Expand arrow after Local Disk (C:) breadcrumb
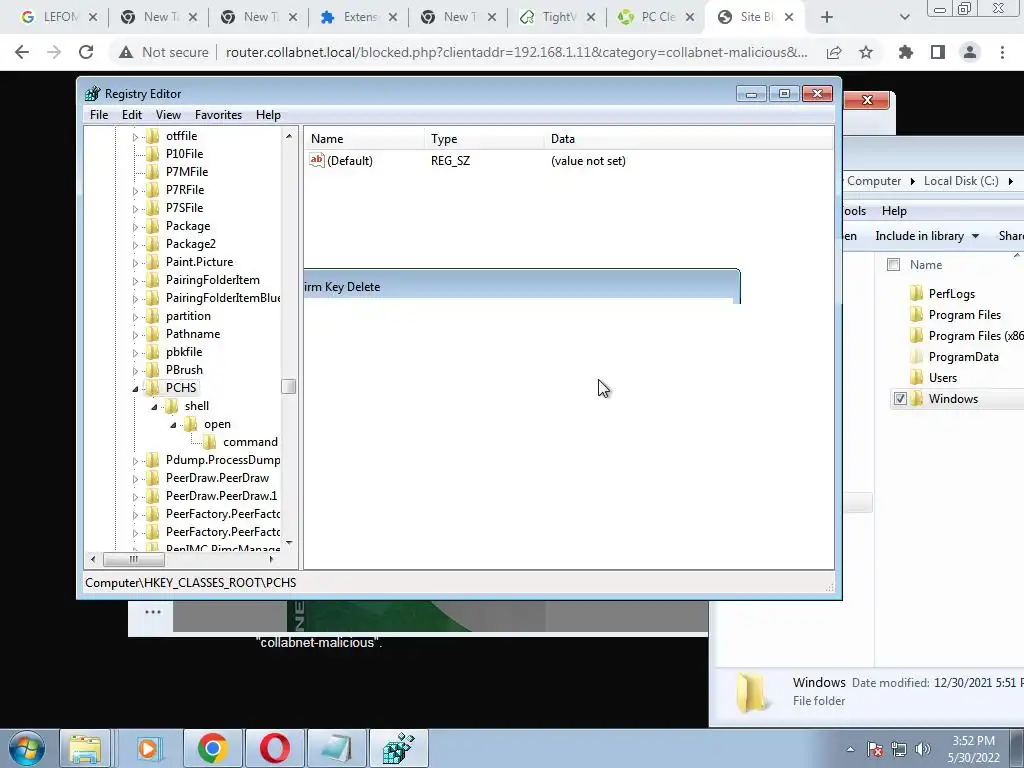 pos(1011,181)
